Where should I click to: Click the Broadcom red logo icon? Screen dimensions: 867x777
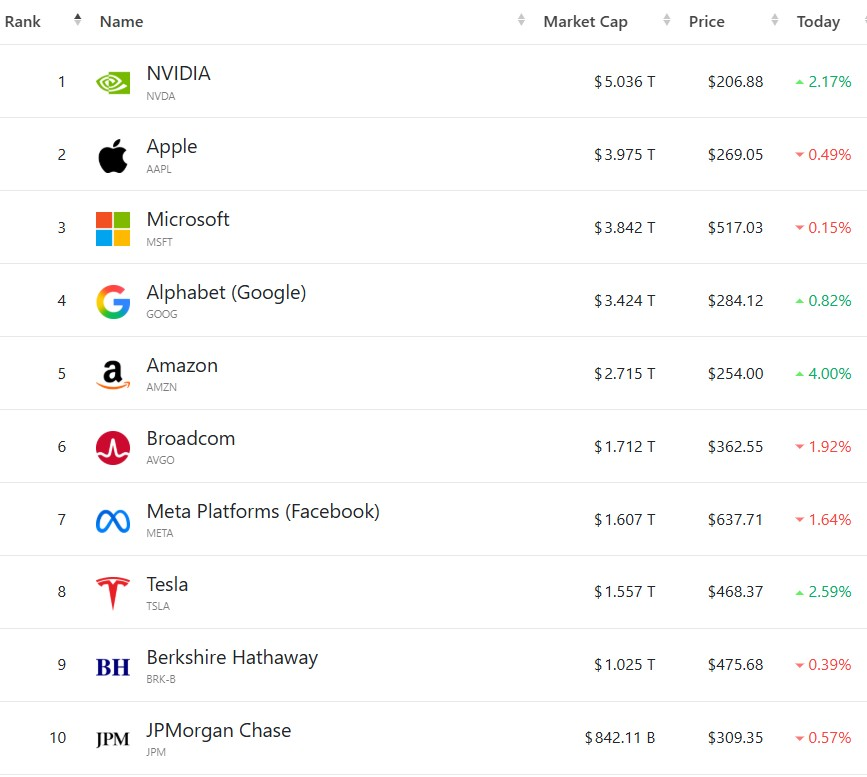113,448
